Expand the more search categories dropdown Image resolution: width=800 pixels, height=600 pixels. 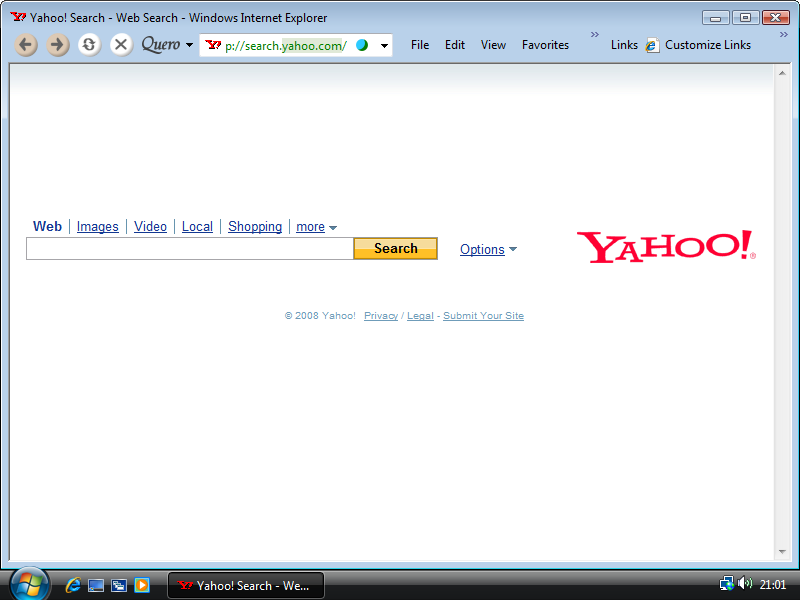[316, 227]
